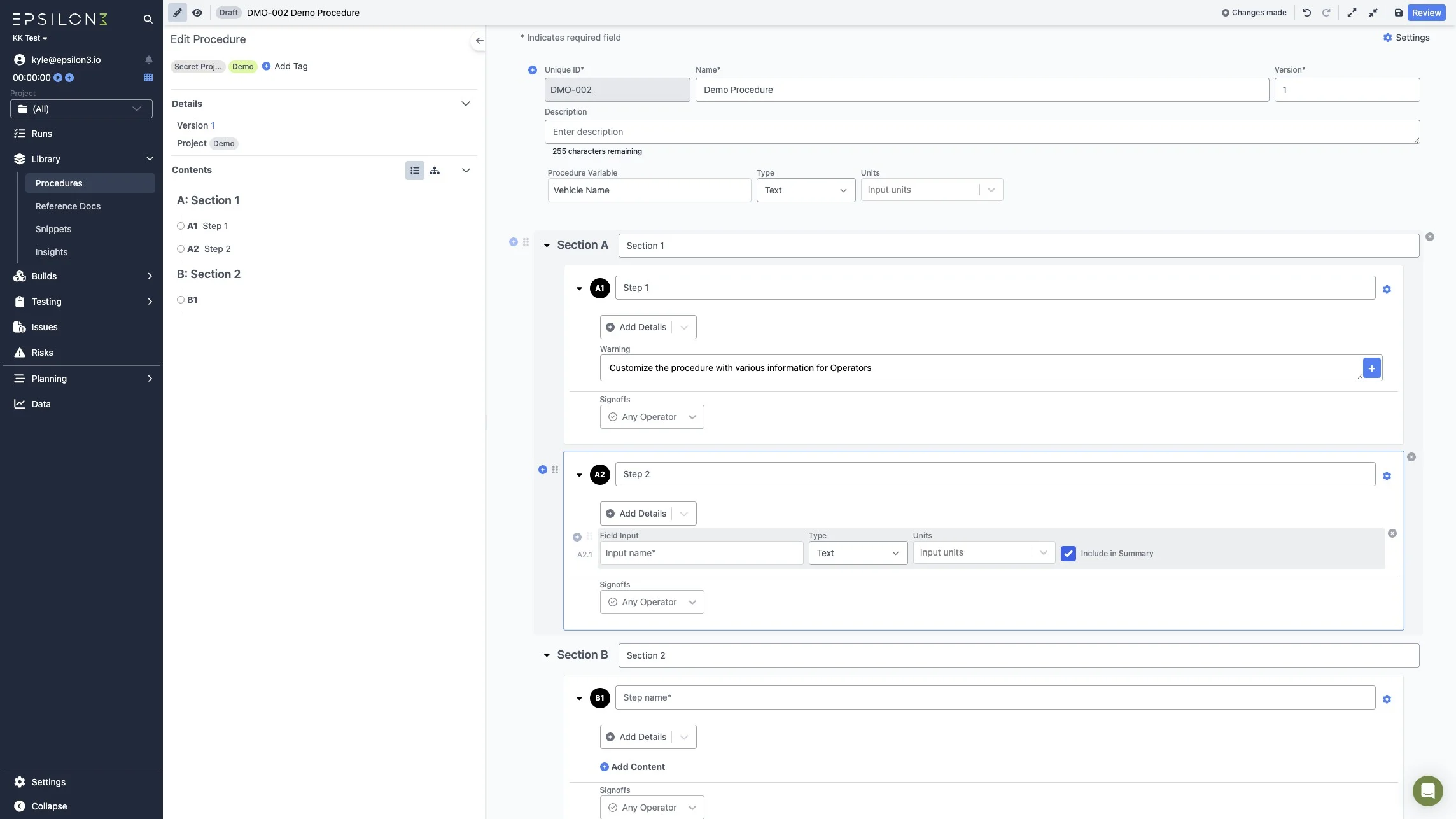Collapse step A1 triangle
1456x819 pixels.
point(579,289)
